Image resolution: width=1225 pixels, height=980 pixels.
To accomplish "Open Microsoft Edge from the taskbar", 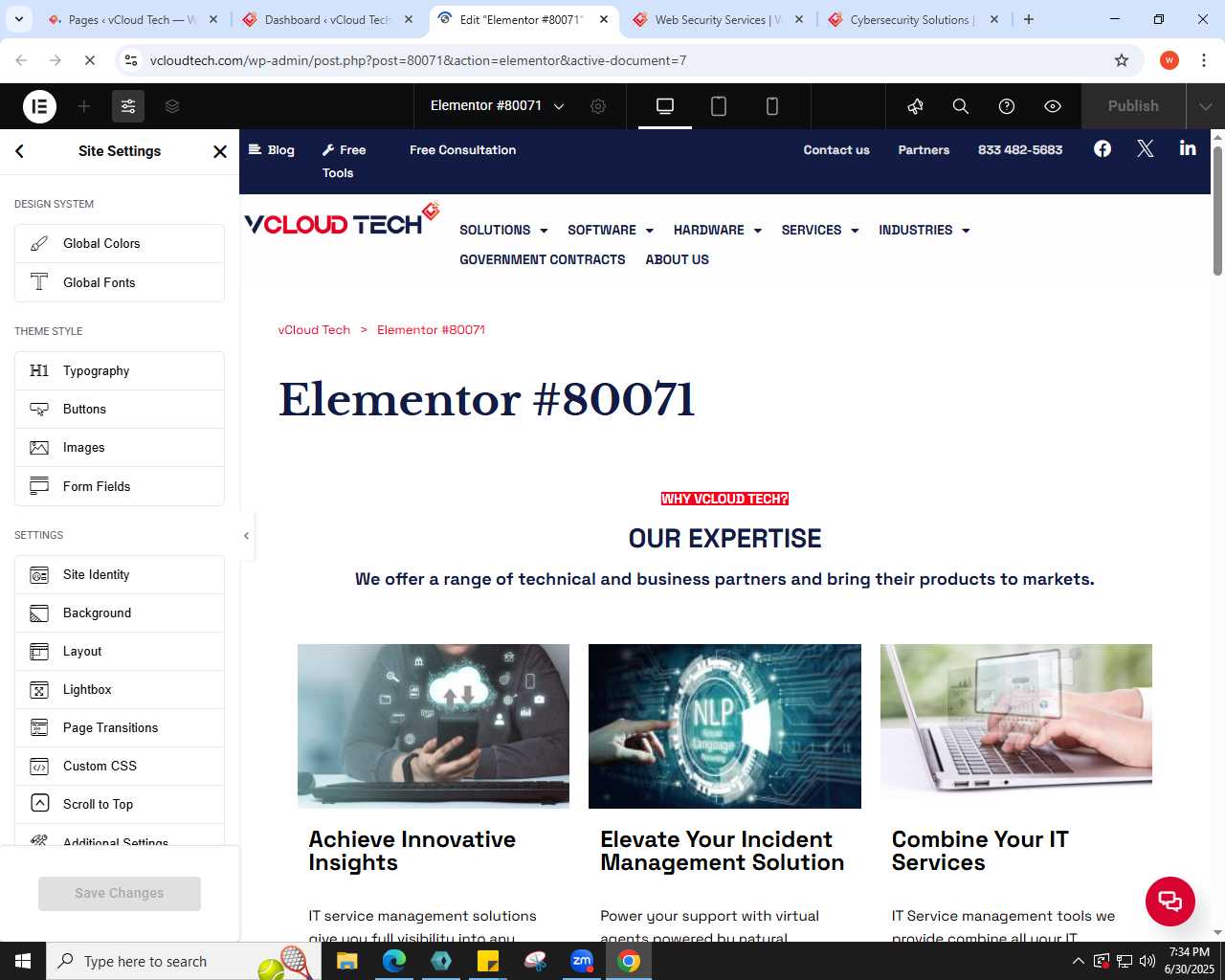I will [394, 961].
